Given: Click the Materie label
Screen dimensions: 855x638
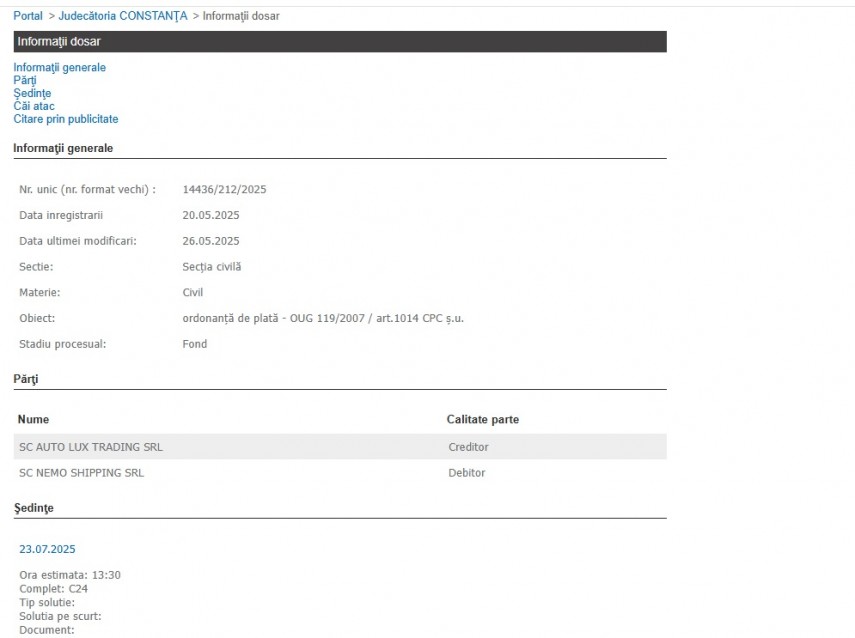Looking at the screenshot, I should (x=40, y=292).
